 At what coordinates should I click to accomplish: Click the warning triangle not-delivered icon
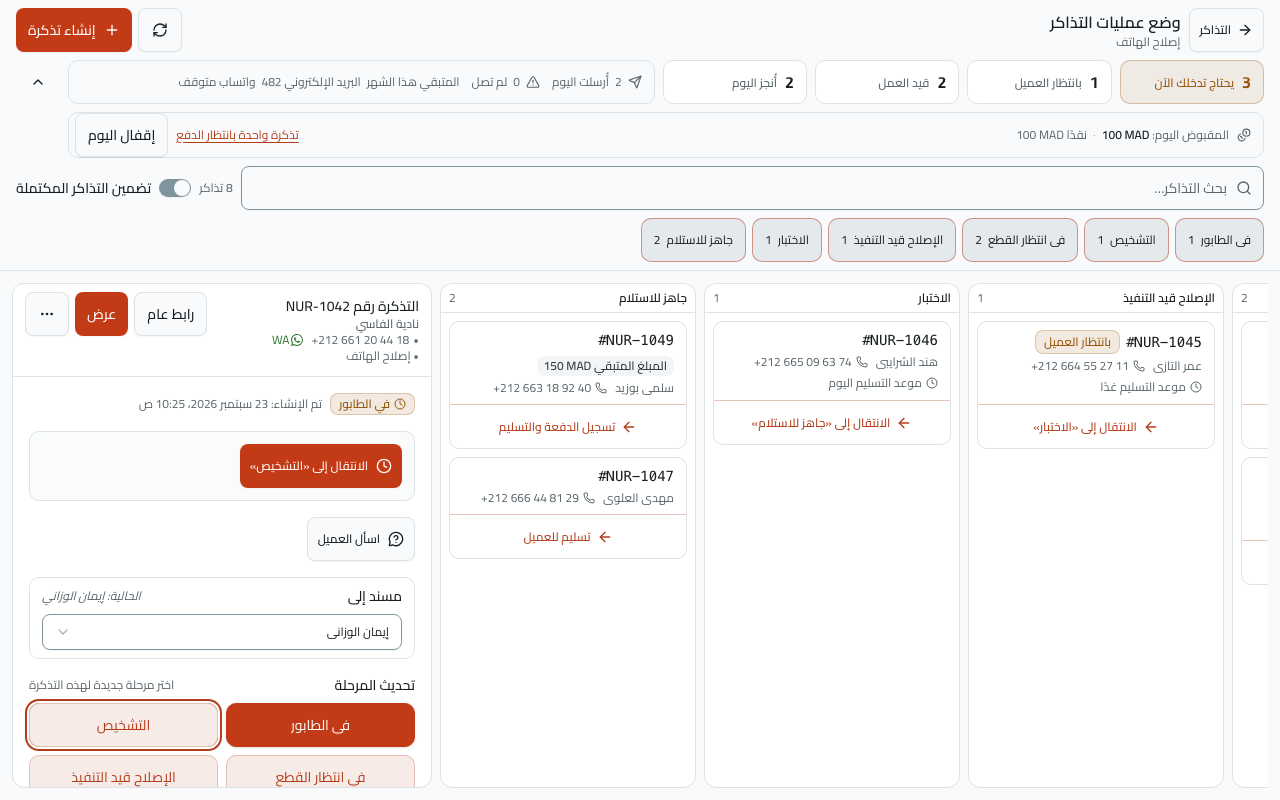(533, 82)
